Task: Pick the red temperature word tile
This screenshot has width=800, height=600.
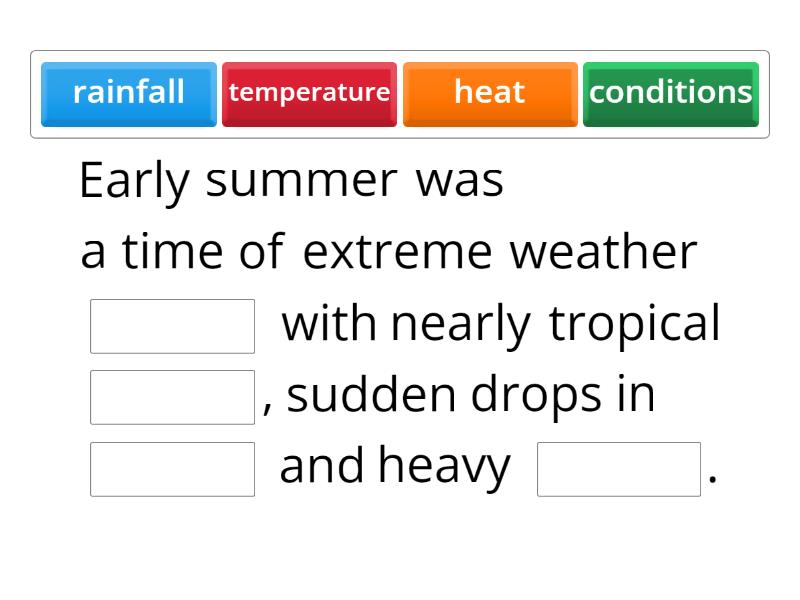Action: (309, 94)
